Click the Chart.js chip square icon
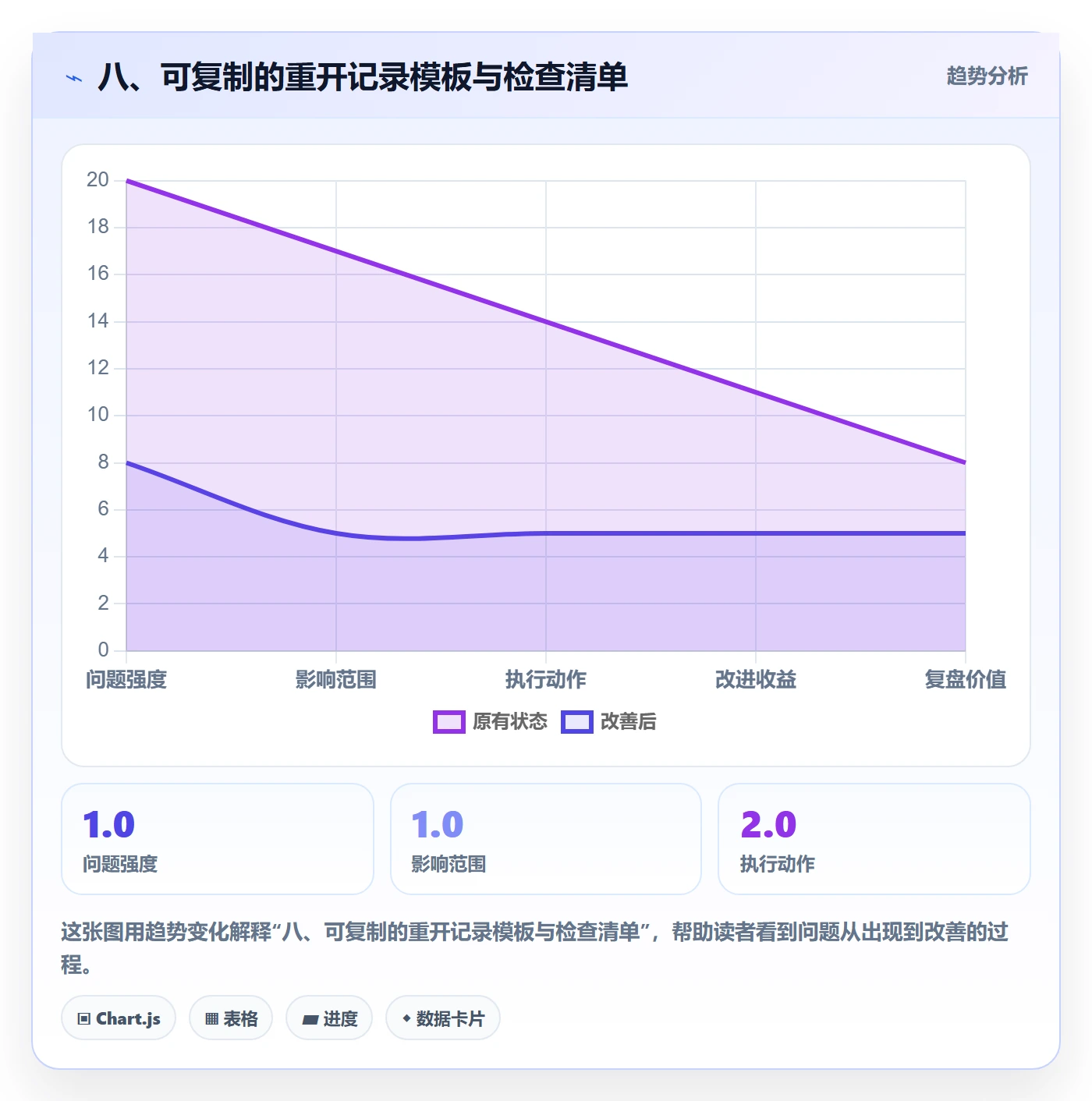This screenshot has width=1092, height=1101. click(84, 1018)
